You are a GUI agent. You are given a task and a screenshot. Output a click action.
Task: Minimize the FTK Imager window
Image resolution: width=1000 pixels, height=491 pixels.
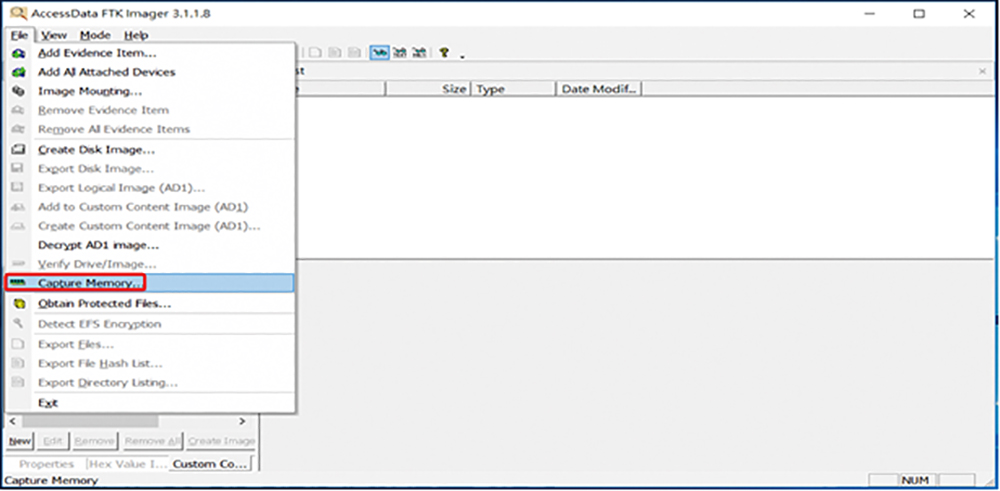(x=869, y=13)
